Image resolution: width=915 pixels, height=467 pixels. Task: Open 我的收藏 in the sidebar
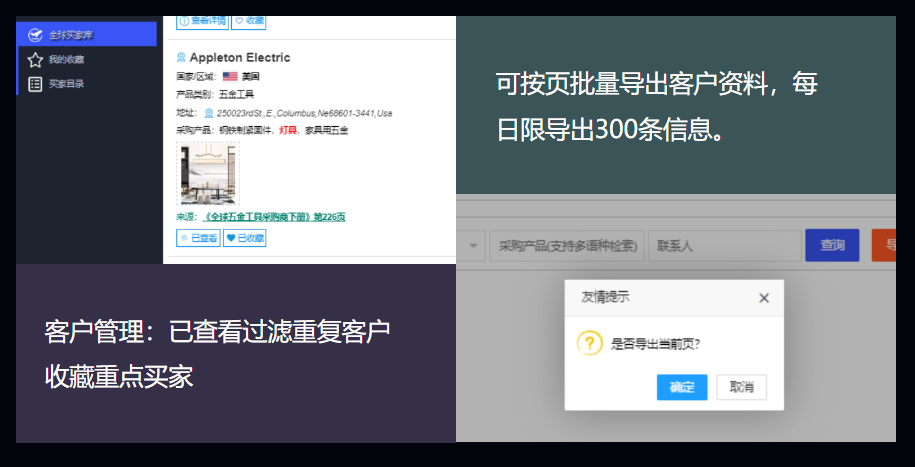tap(66, 60)
